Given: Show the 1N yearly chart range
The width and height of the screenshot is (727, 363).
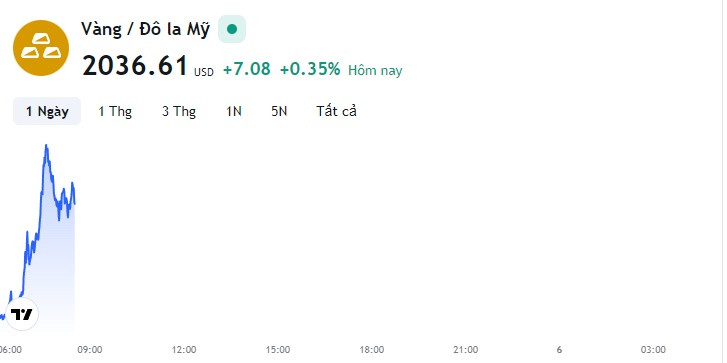Looking at the screenshot, I should pos(234,111).
